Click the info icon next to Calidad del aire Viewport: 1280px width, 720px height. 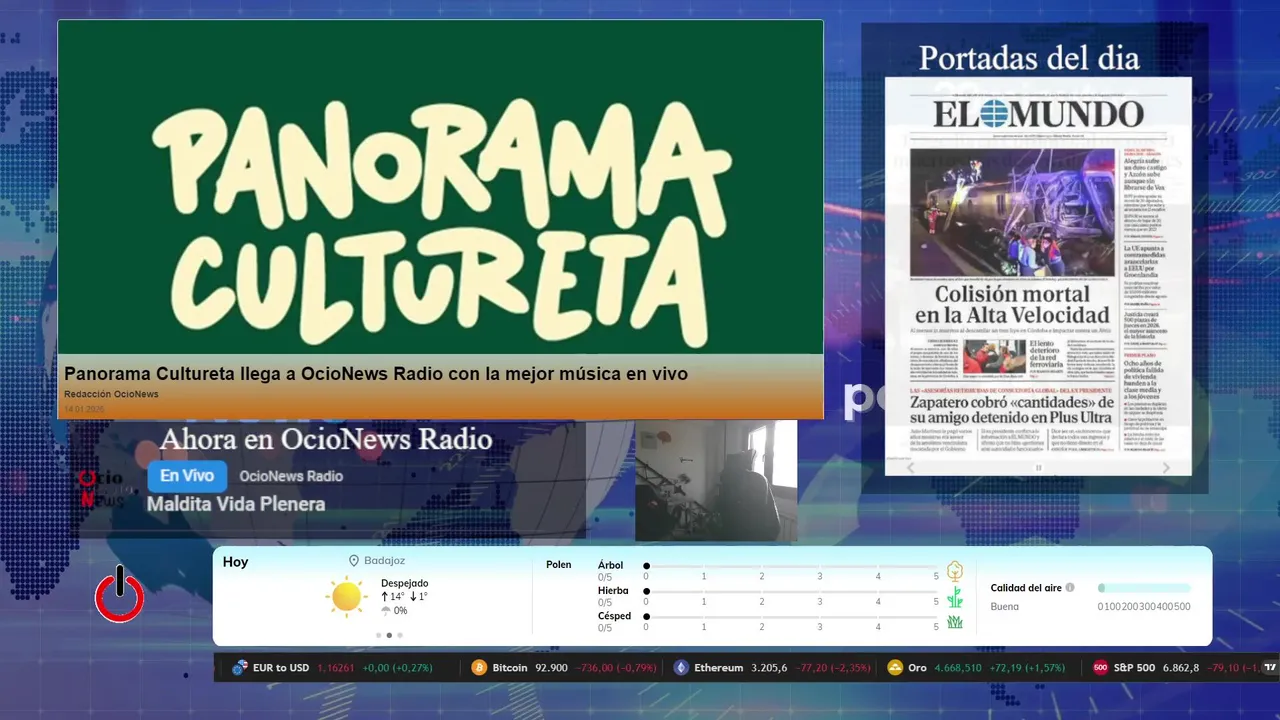pyautogui.click(x=1070, y=588)
